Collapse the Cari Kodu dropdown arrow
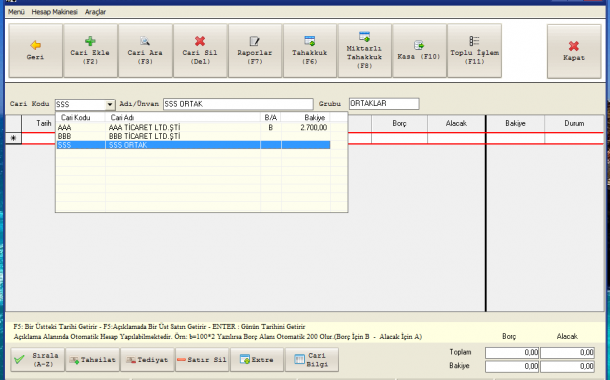 pos(110,104)
